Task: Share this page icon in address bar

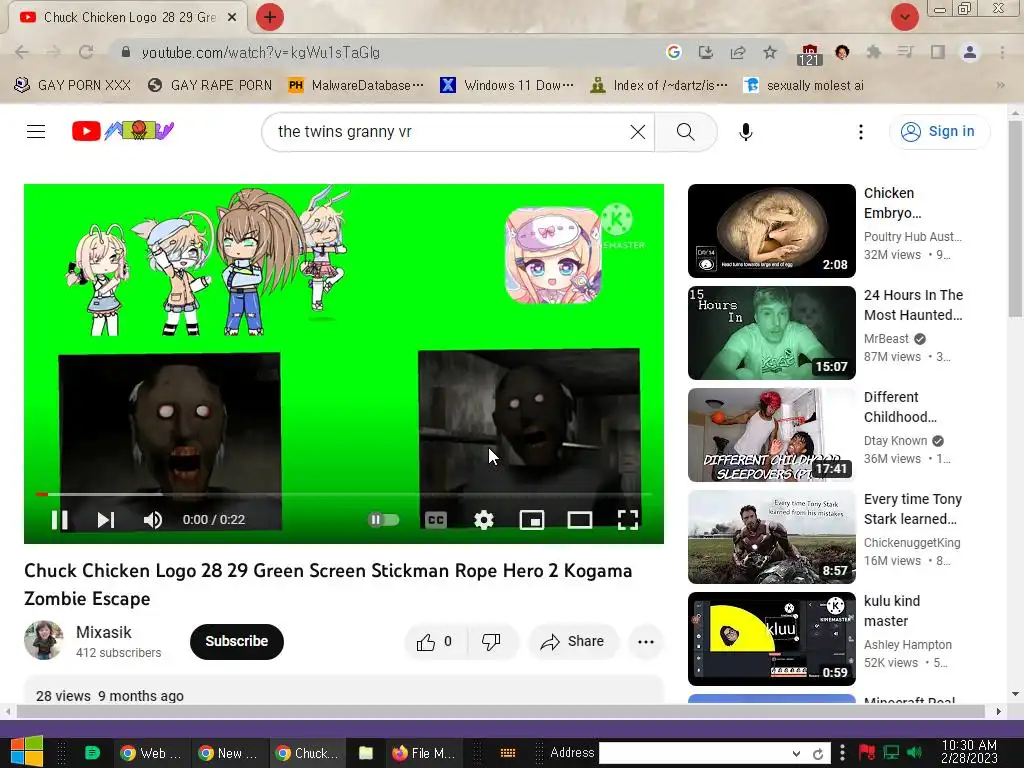Action: point(738,52)
